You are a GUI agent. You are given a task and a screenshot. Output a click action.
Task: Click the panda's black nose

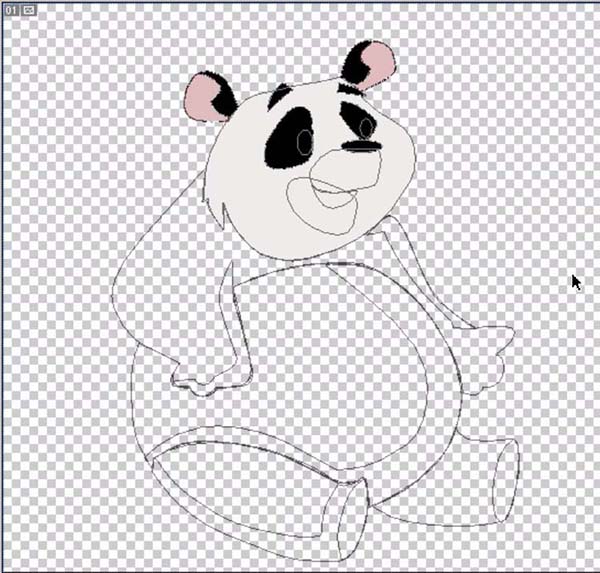tap(362, 146)
